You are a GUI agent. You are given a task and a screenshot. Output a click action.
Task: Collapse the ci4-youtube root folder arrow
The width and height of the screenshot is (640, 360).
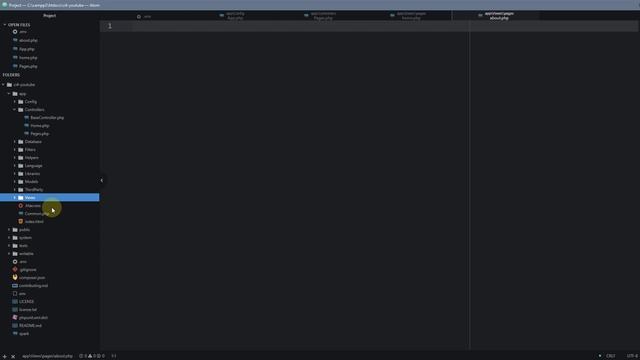click(4, 85)
